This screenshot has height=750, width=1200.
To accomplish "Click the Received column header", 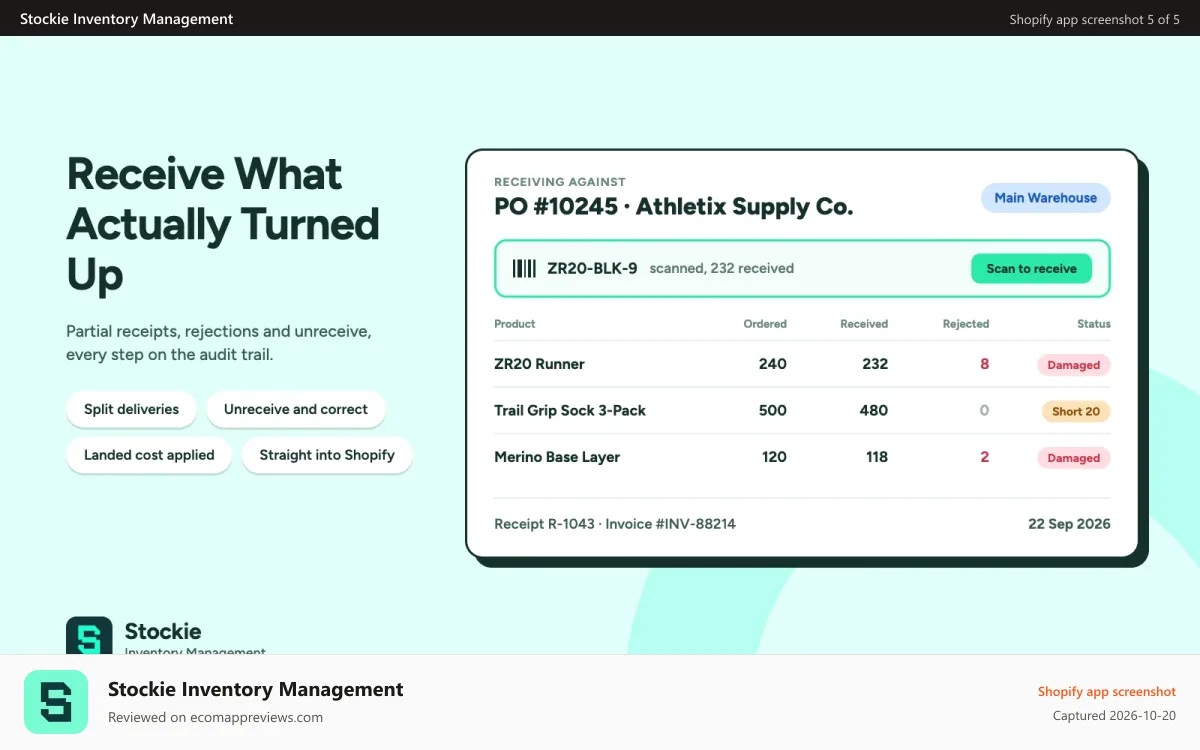I will pos(864,324).
